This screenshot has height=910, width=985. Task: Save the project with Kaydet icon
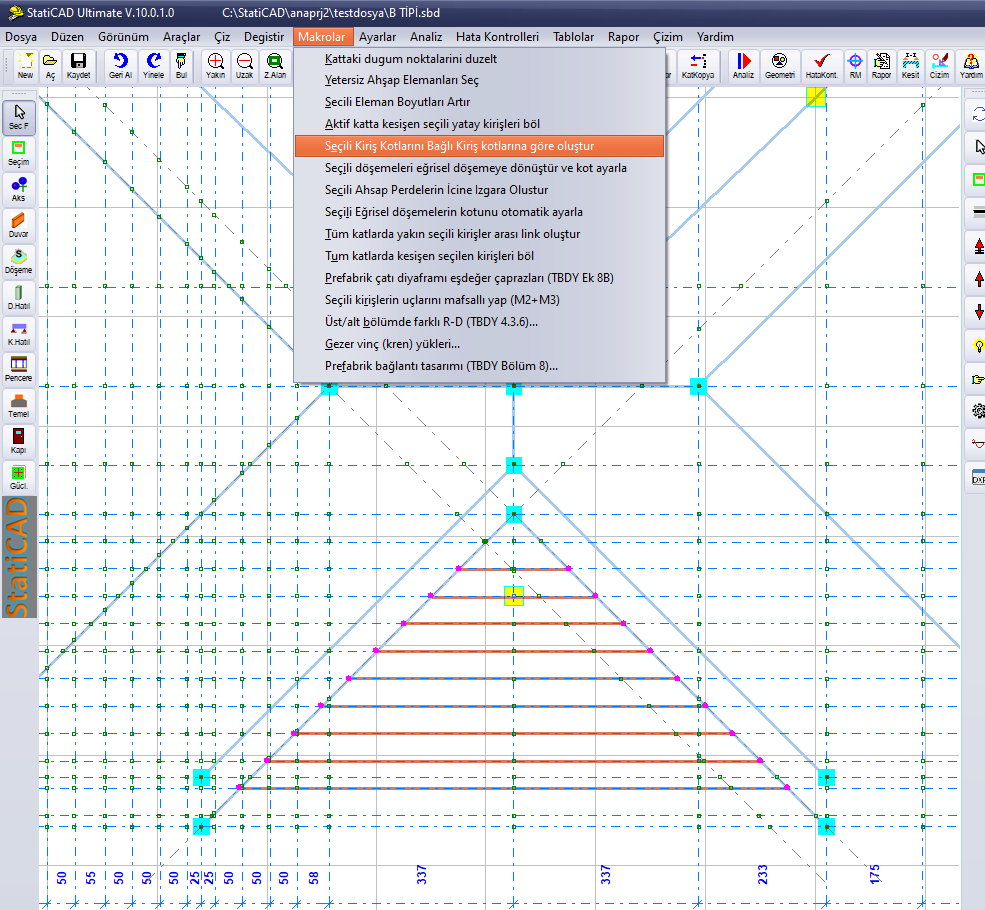click(79, 66)
